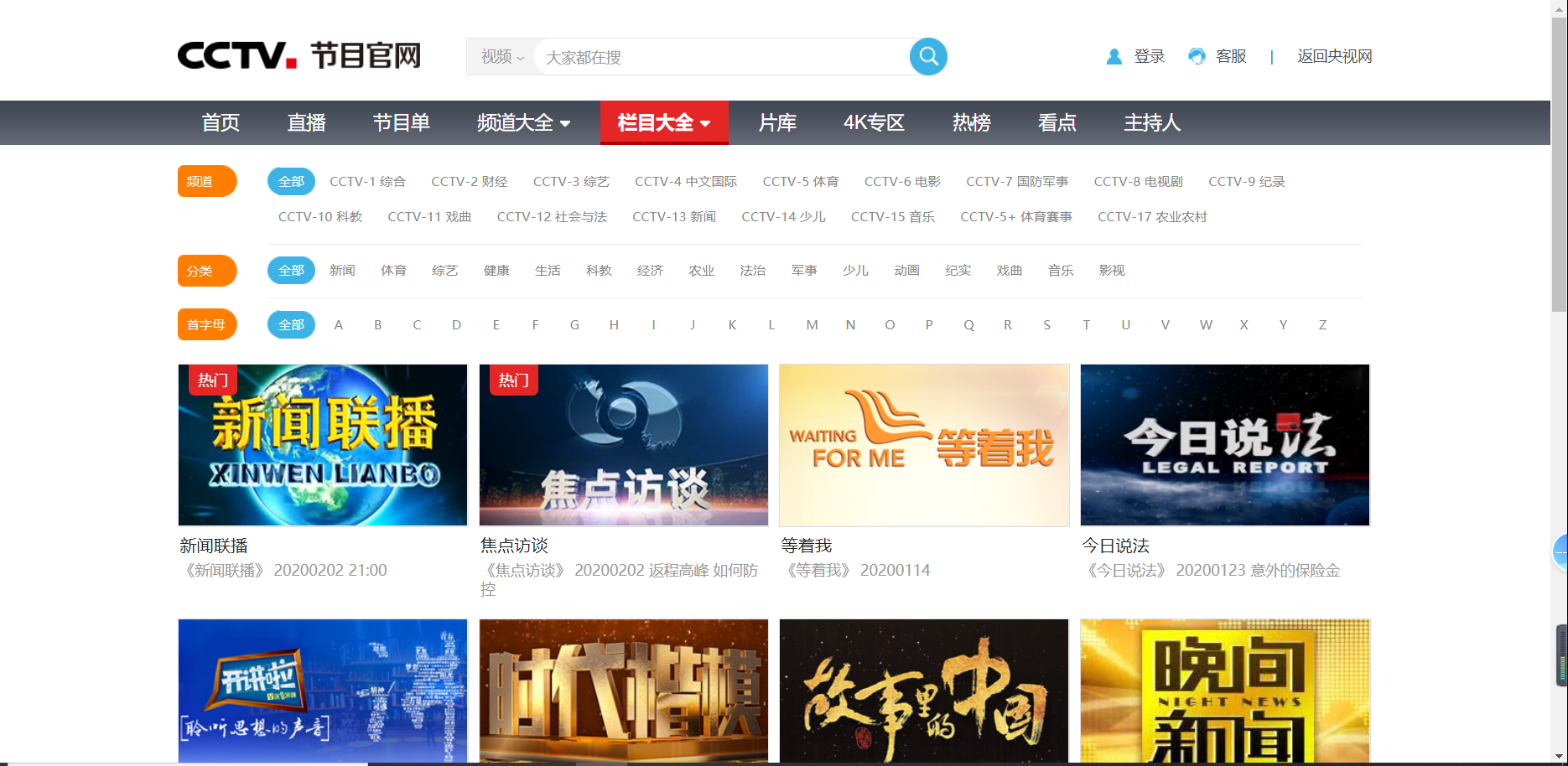Select the CCTV-17 农业农村 channel filter
Viewport: 1568px width, 766px height.
(1152, 216)
